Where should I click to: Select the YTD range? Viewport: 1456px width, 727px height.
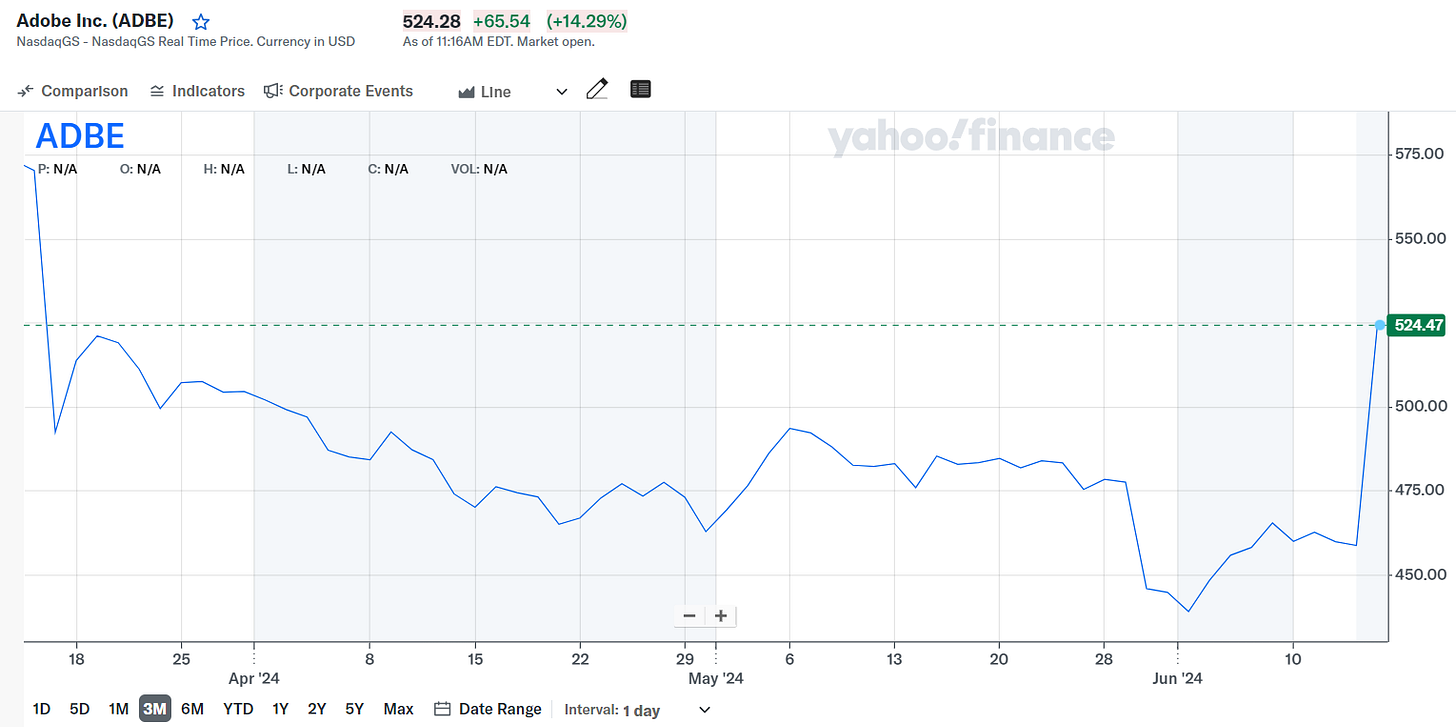pyautogui.click(x=238, y=709)
